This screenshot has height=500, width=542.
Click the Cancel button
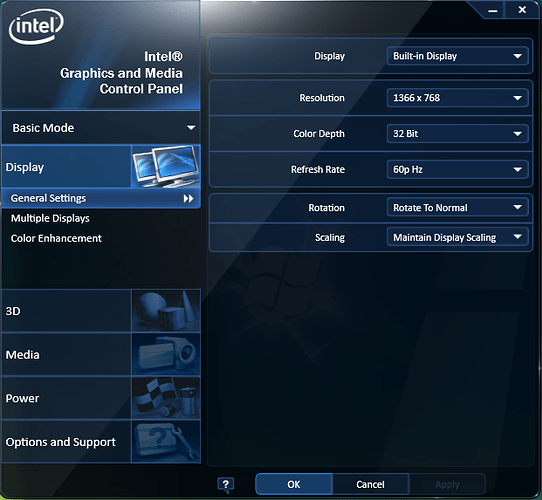(371, 484)
